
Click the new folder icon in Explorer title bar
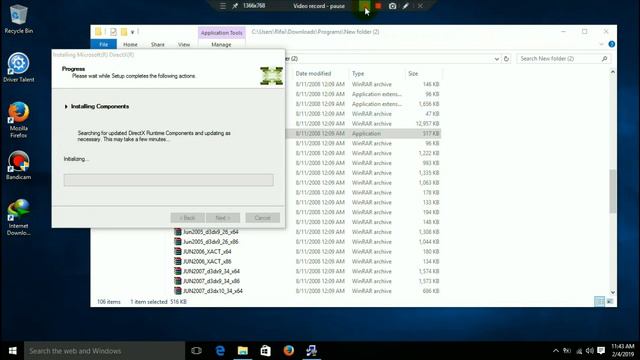(124, 32)
